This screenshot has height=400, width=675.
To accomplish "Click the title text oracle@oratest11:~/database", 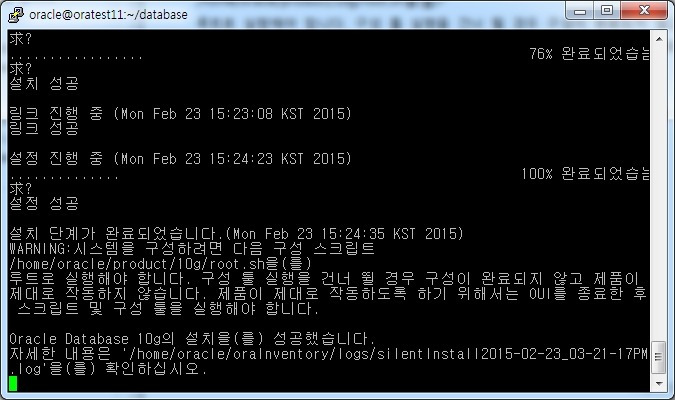I will coord(108,15).
